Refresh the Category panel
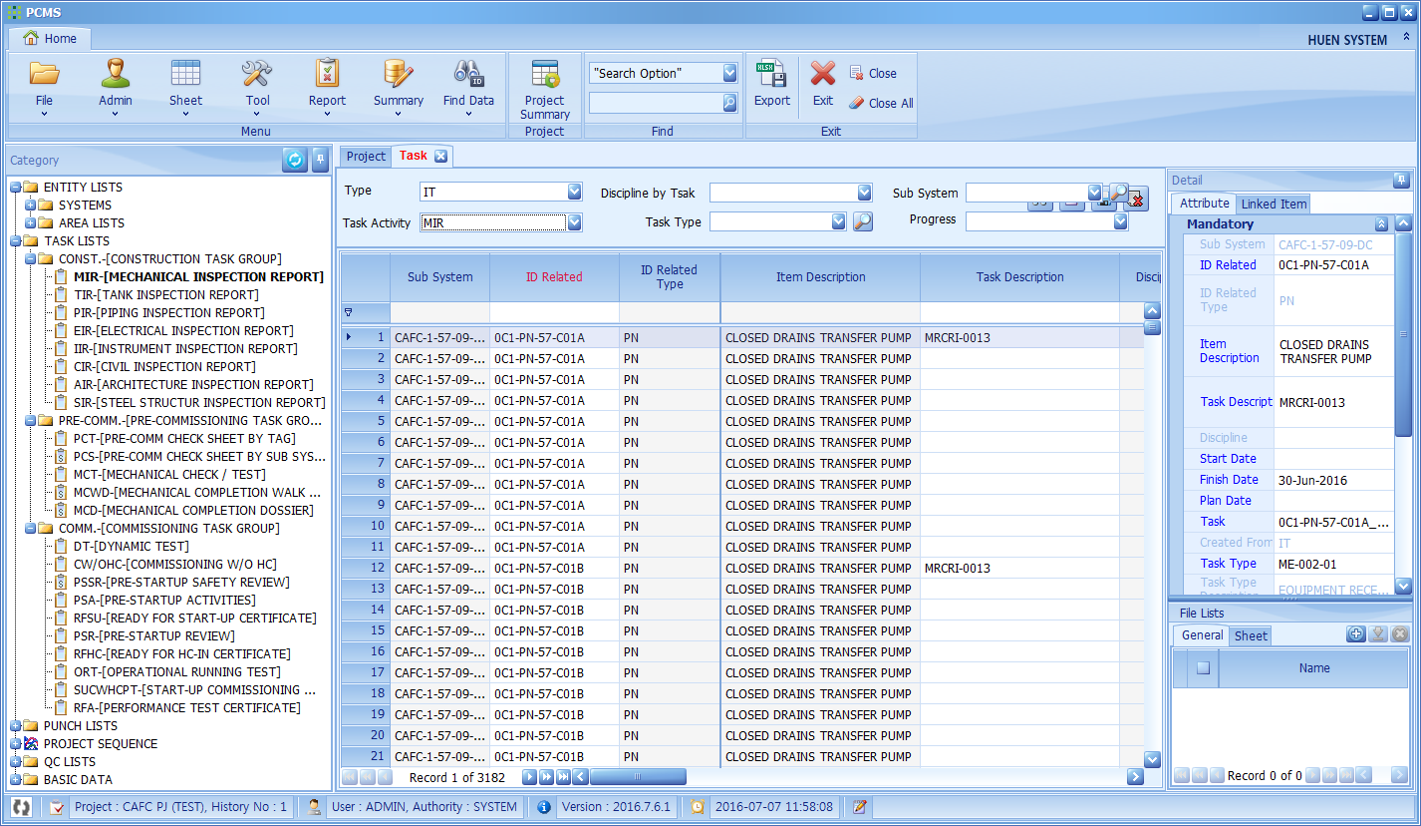The height and width of the screenshot is (826, 1421). (x=295, y=160)
